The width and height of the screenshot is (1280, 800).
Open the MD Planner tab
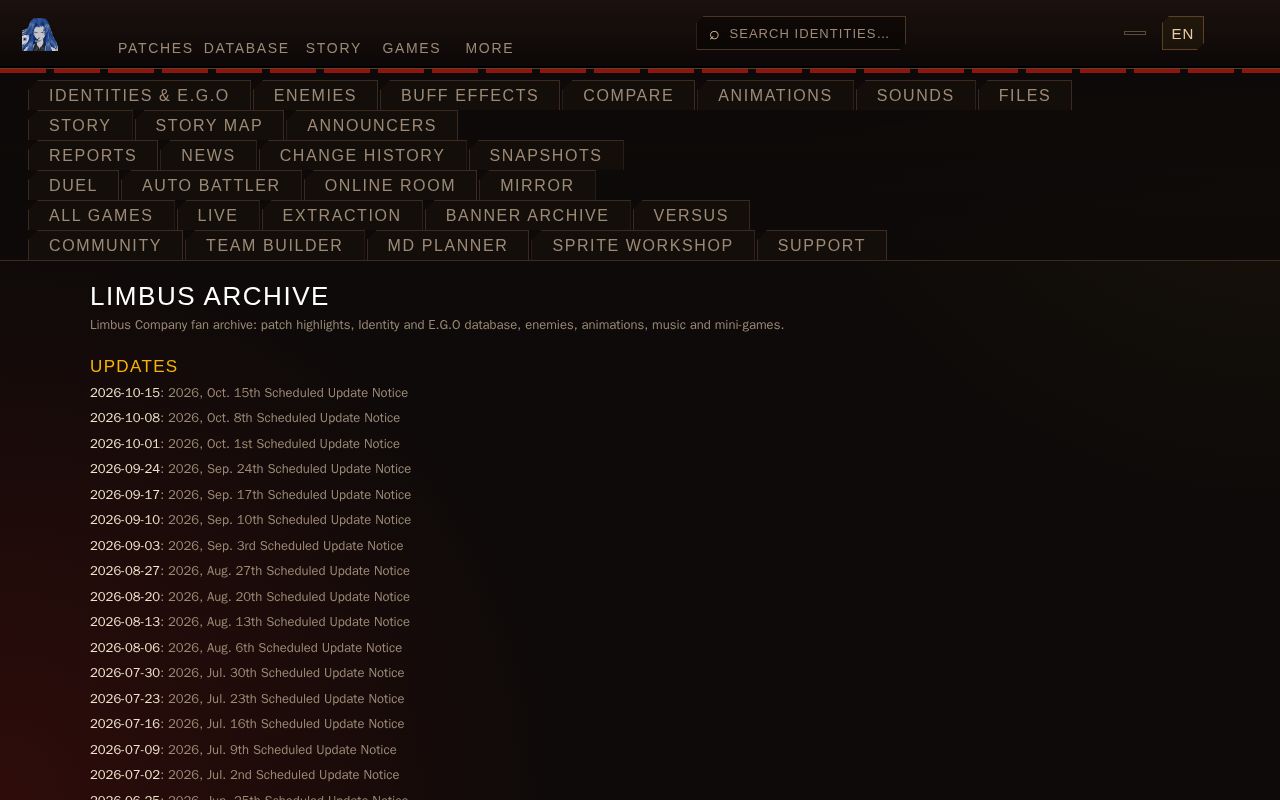click(x=447, y=245)
